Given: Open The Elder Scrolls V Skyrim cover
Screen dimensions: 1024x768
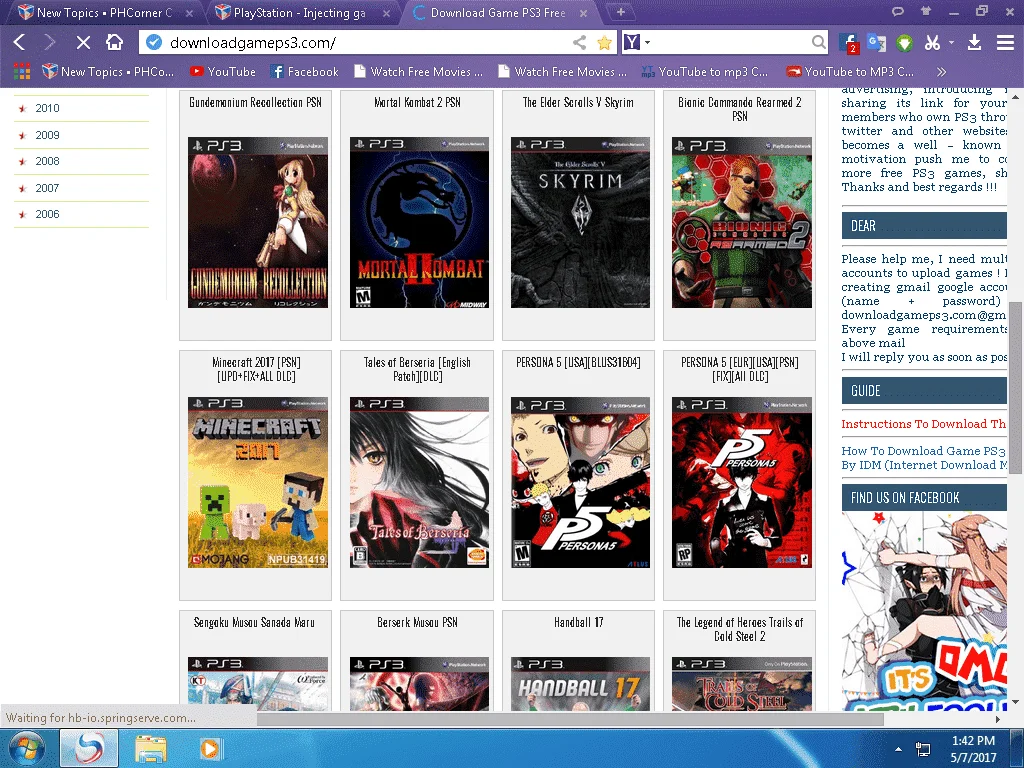Looking at the screenshot, I should pyautogui.click(x=580, y=223).
